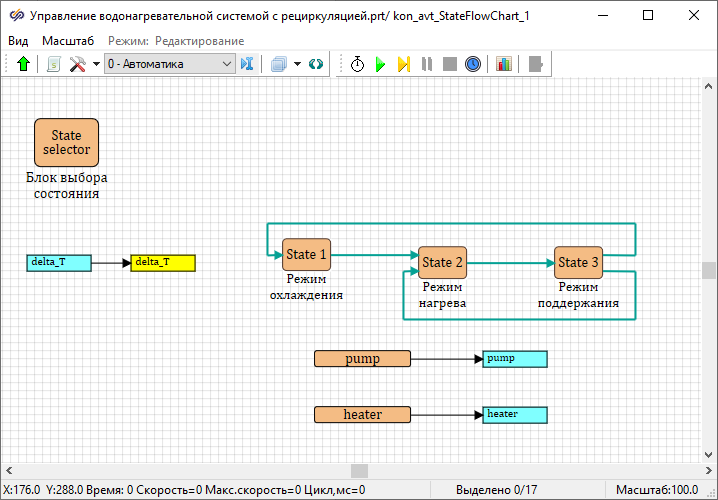Viewport: 718px width, 500px height.
Task: Click the blue clock icon
Action: 472,64
